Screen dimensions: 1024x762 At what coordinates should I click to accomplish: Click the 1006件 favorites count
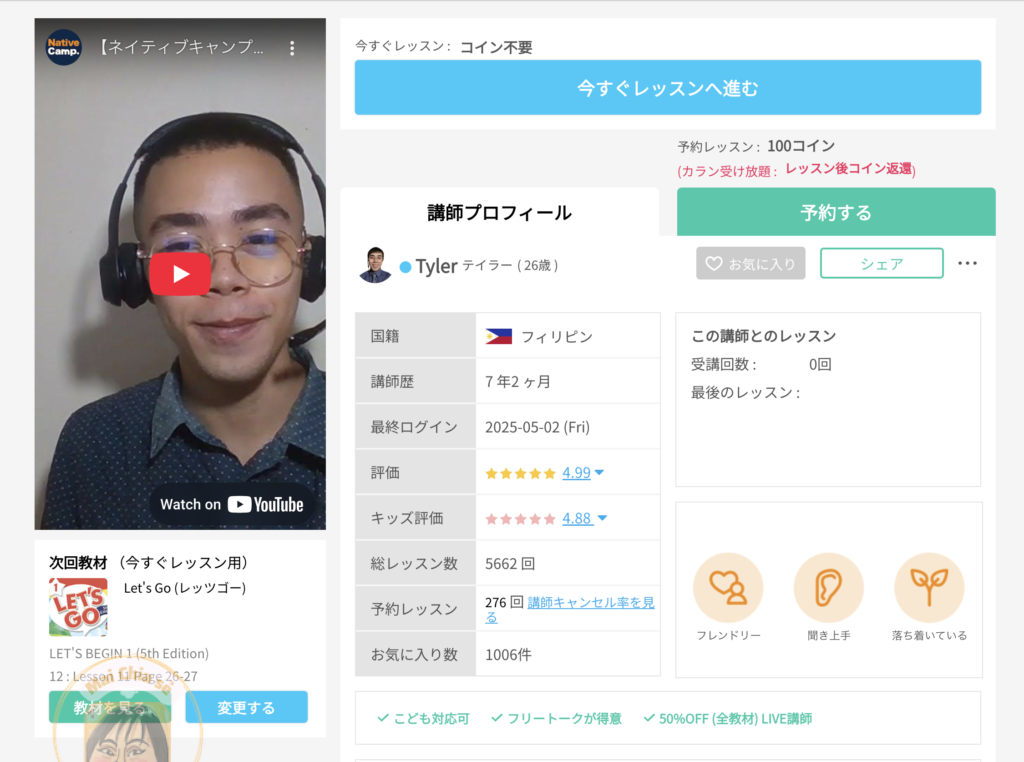(x=508, y=654)
